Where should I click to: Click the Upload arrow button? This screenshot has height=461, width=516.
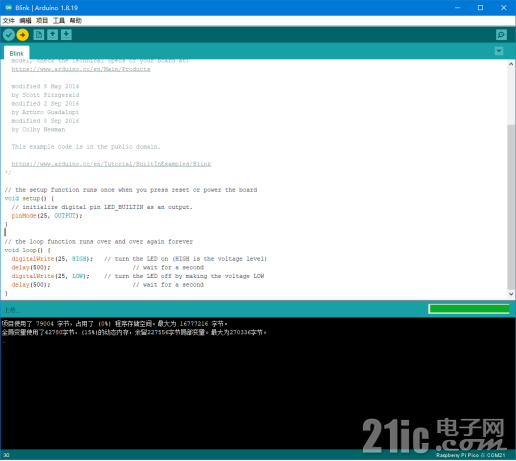click(x=23, y=35)
